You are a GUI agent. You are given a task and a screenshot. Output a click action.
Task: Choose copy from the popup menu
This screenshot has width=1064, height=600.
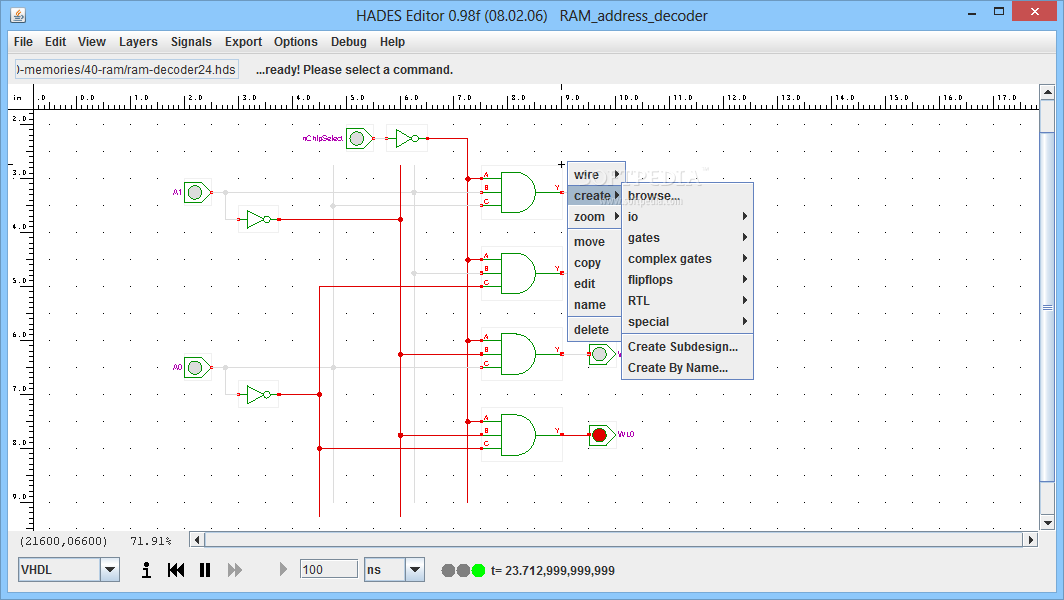click(595, 263)
